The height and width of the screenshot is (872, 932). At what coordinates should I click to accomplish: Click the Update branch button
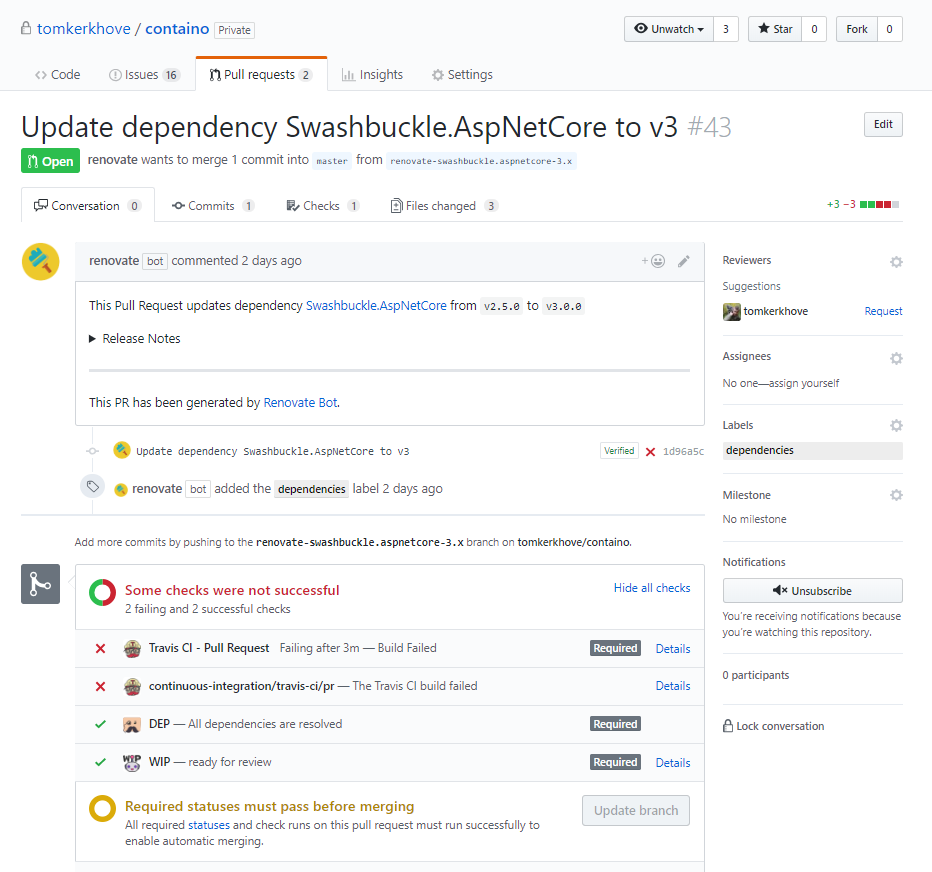click(x=636, y=811)
